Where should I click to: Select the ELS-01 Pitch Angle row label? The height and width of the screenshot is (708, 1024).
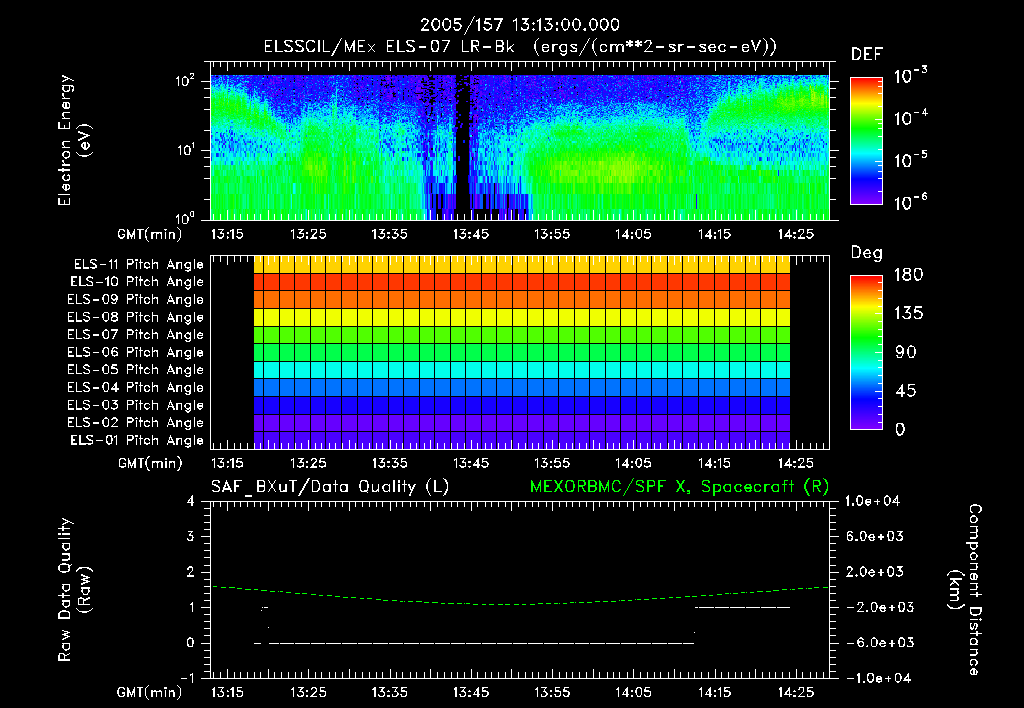[x=137, y=440]
